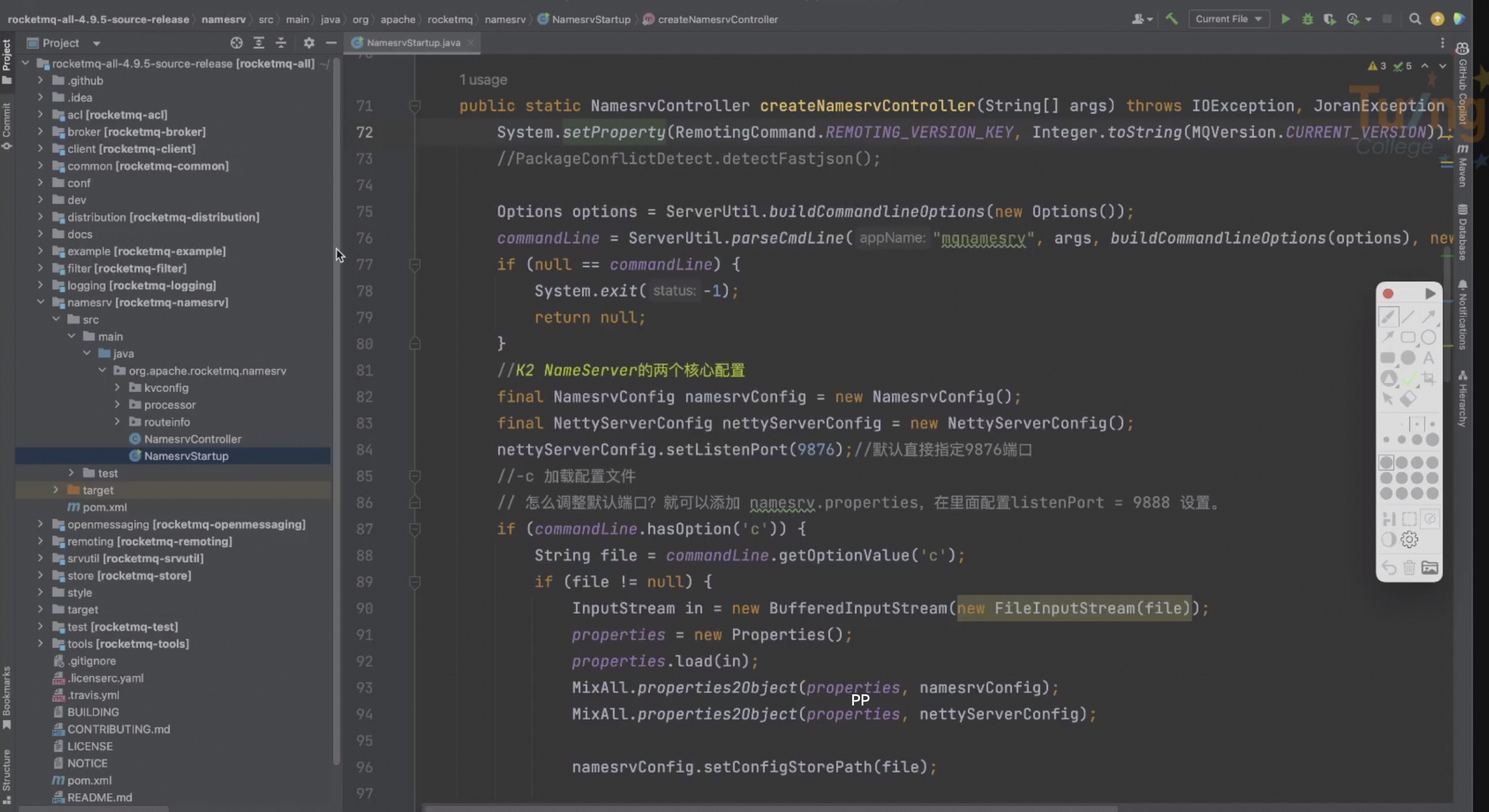Expand the orange target folder under namesrv
The height and width of the screenshot is (812, 1489).
pos(56,490)
